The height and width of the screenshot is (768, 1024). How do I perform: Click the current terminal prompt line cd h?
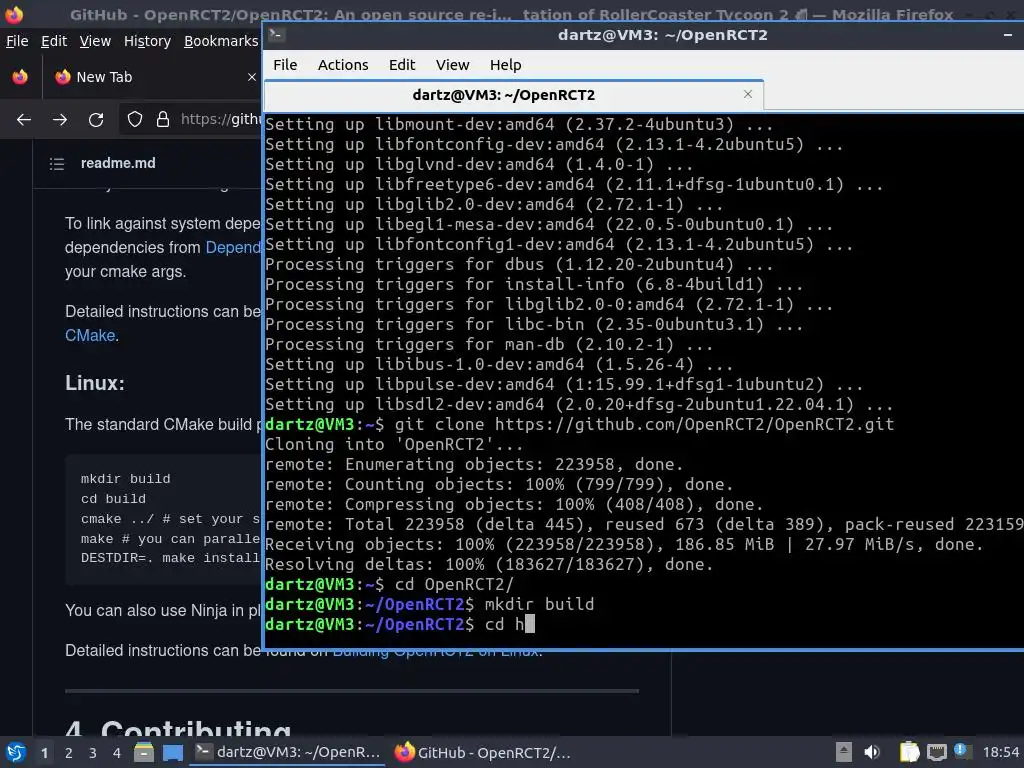coord(400,624)
